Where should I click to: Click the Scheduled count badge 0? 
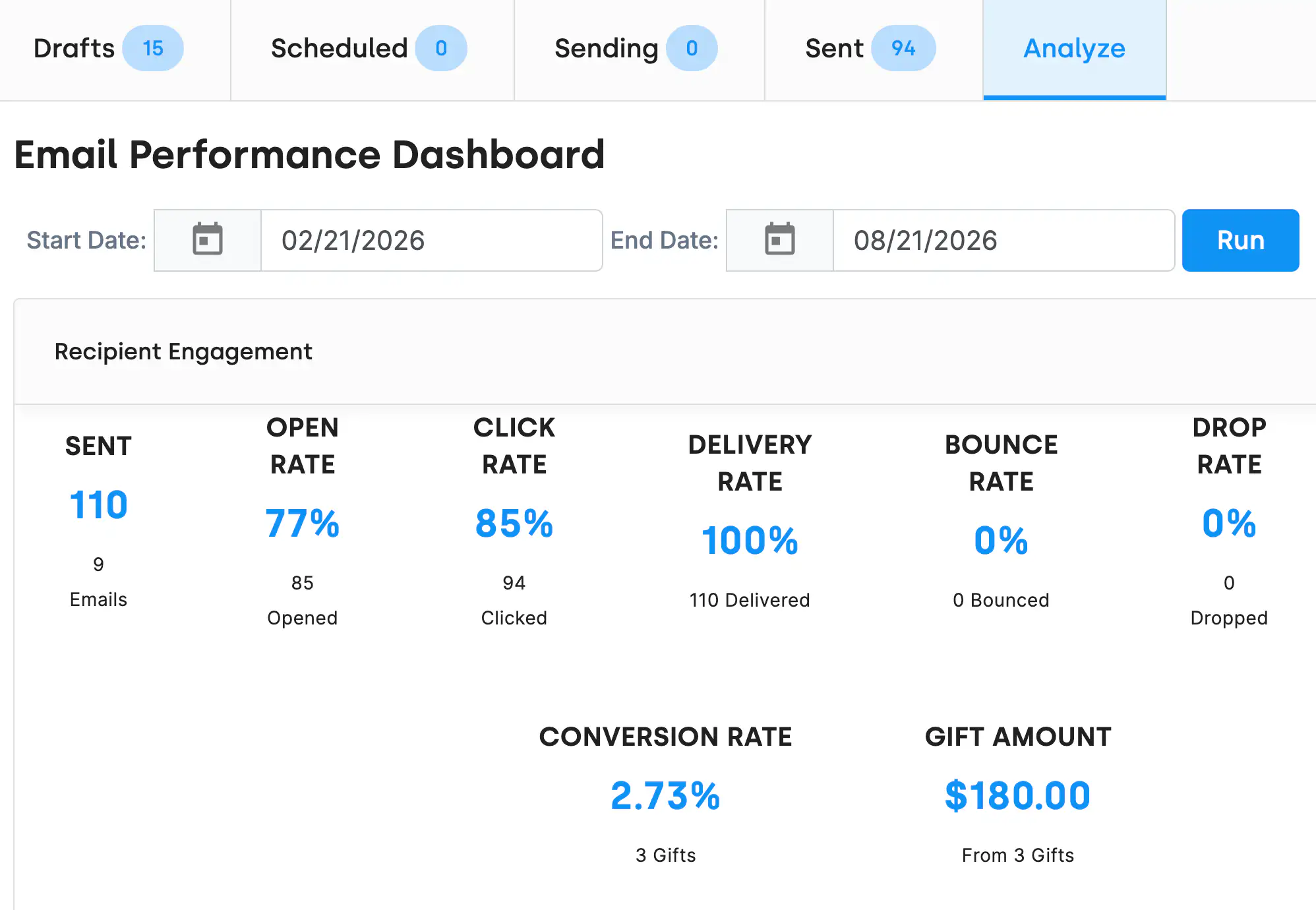point(441,48)
